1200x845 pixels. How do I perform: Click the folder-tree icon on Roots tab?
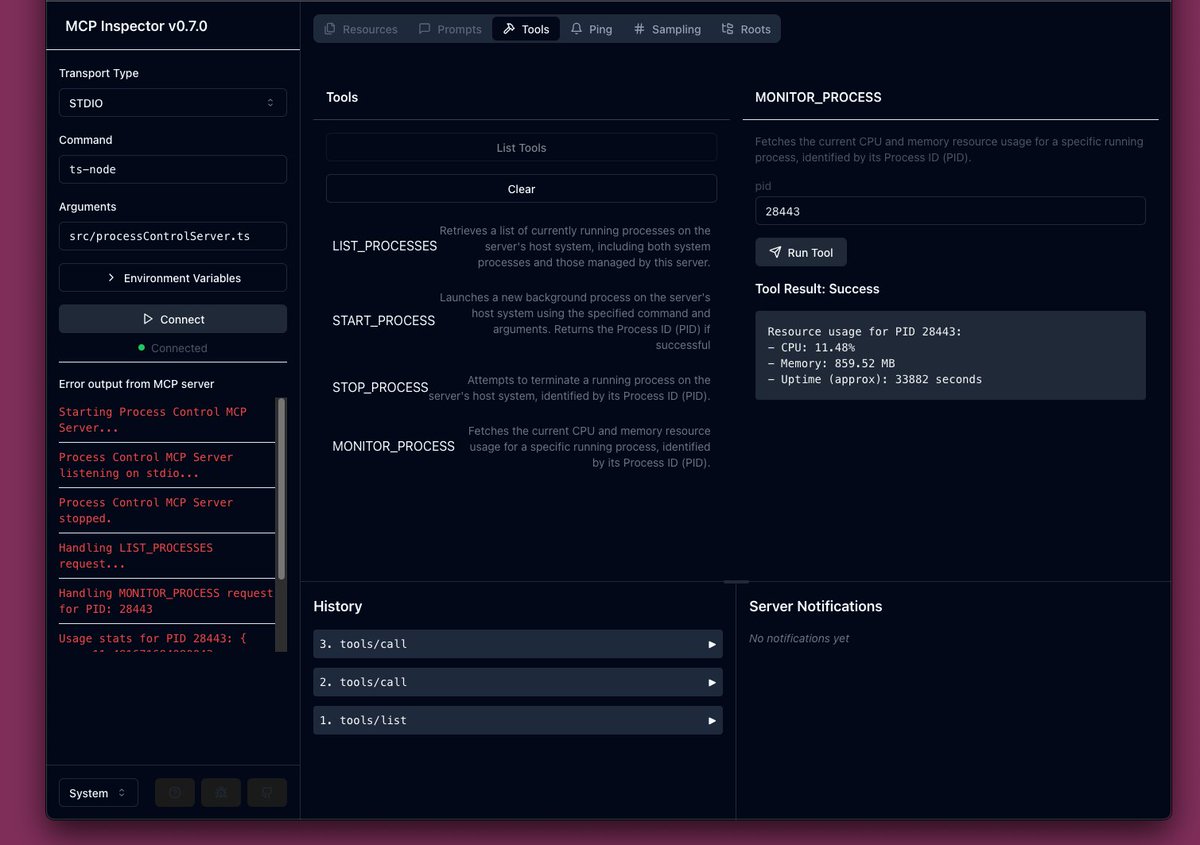pos(728,29)
